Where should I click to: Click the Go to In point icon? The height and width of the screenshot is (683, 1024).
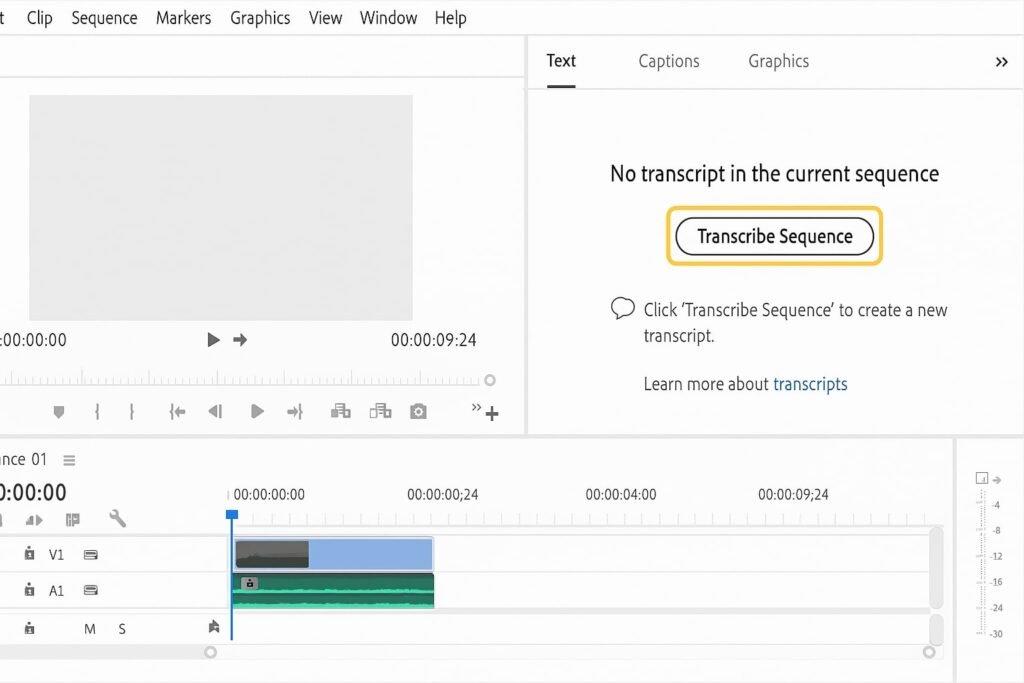177,412
